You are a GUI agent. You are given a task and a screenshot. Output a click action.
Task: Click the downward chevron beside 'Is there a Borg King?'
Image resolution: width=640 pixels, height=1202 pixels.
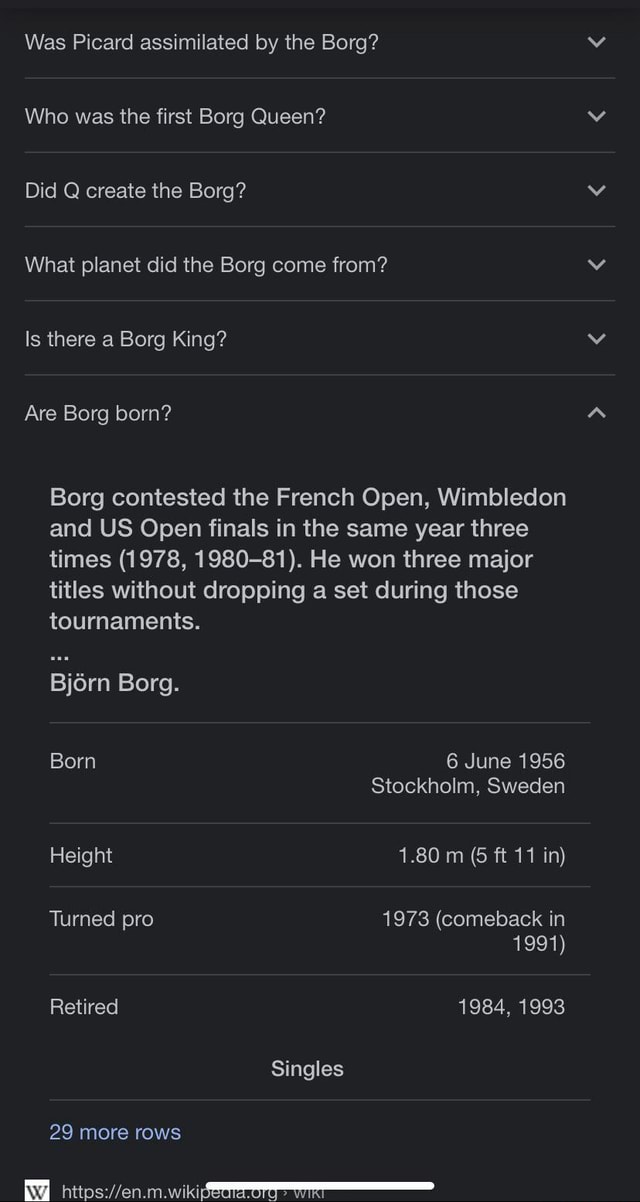tap(597, 338)
